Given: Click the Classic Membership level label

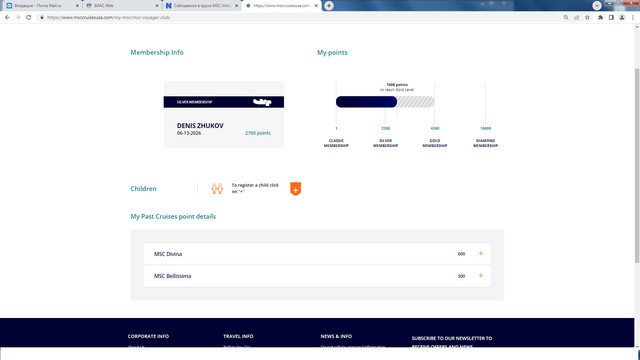Looking at the screenshot, I should coord(336,143).
